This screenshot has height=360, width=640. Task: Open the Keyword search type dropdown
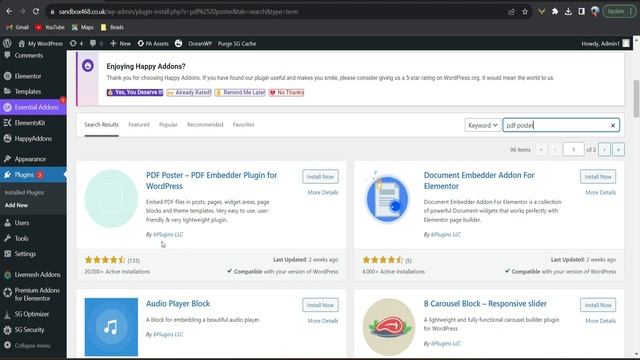coord(482,125)
